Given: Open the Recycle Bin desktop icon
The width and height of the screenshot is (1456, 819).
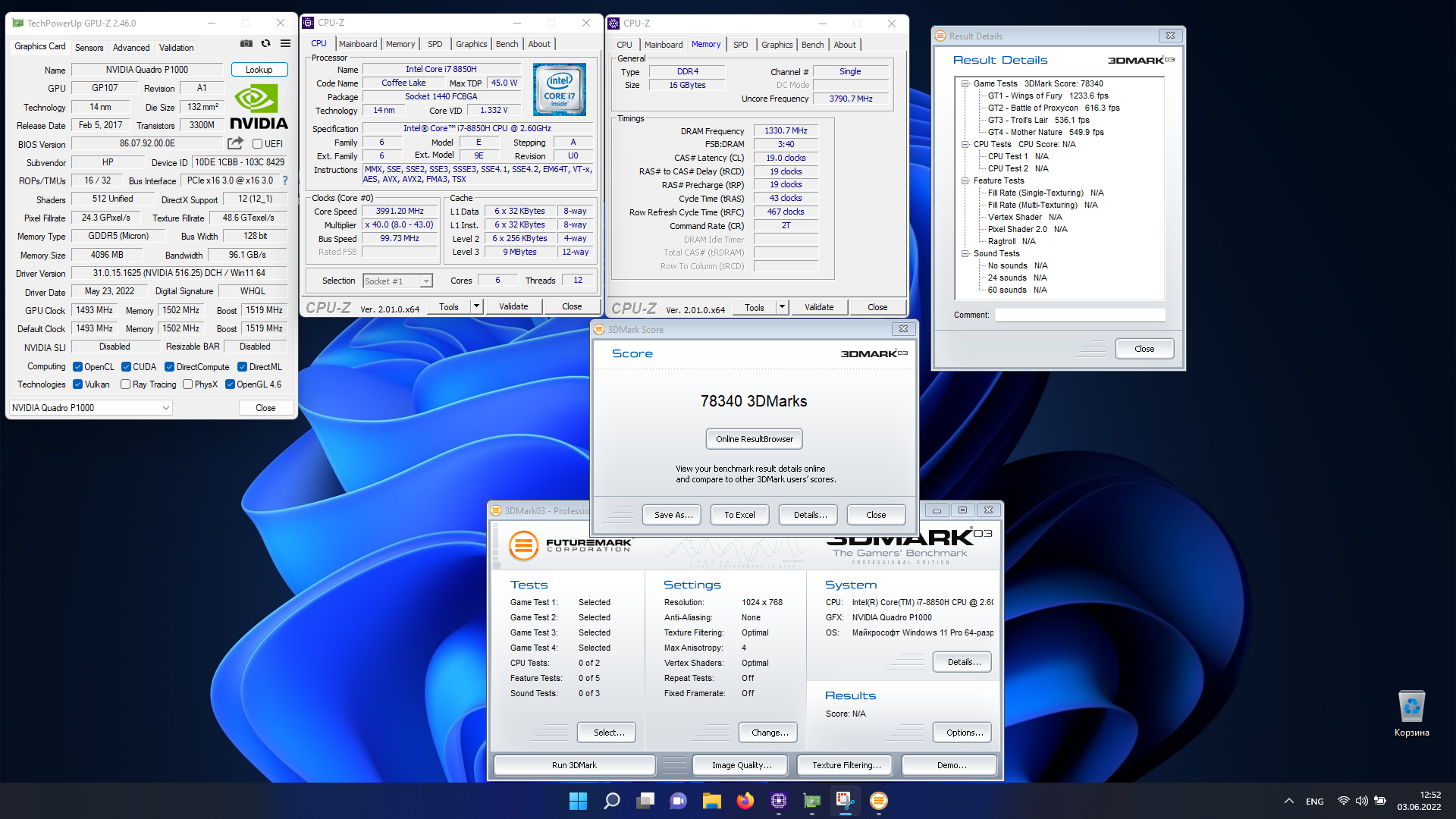Looking at the screenshot, I should (1411, 714).
